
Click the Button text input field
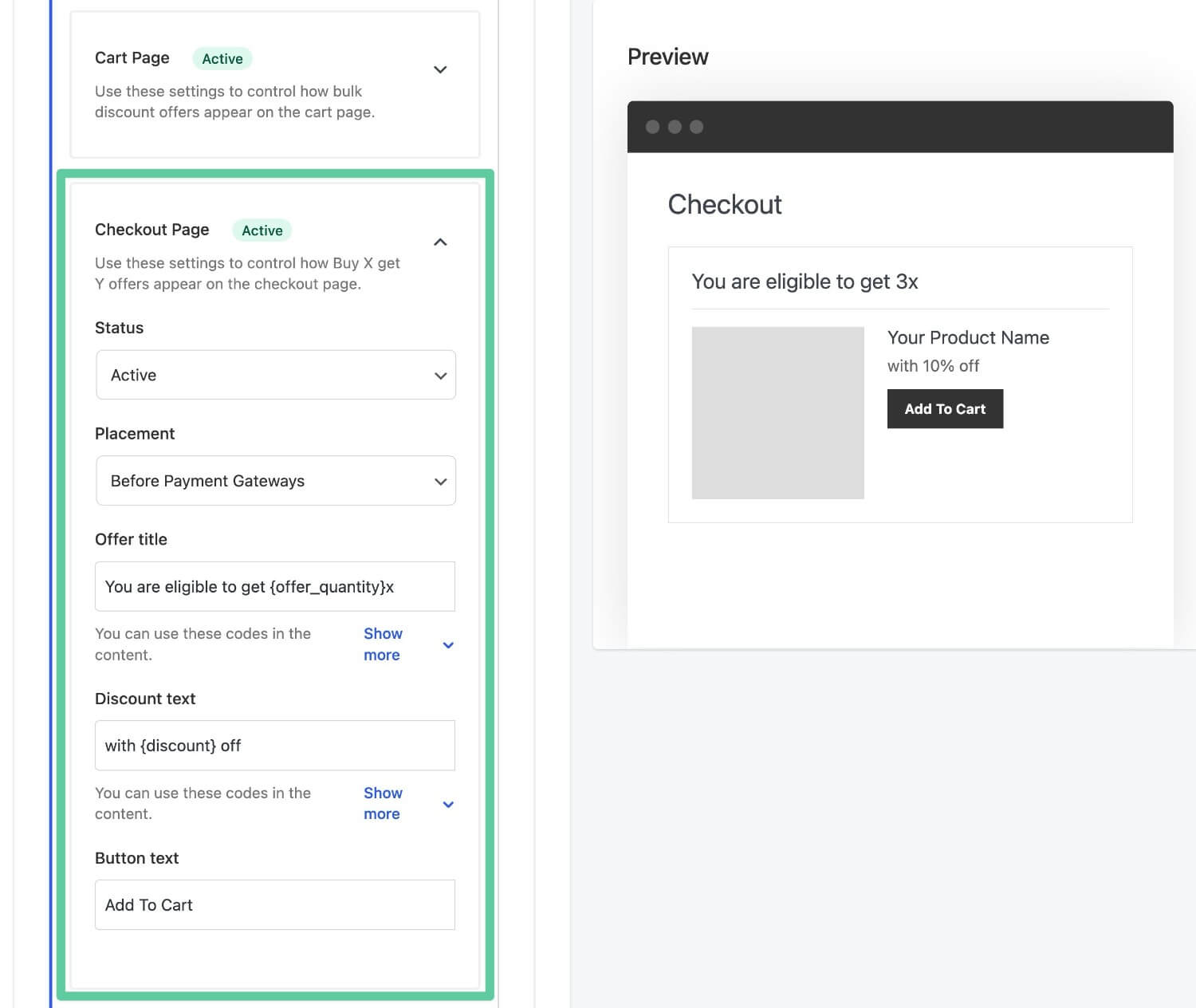(x=275, y=905)
